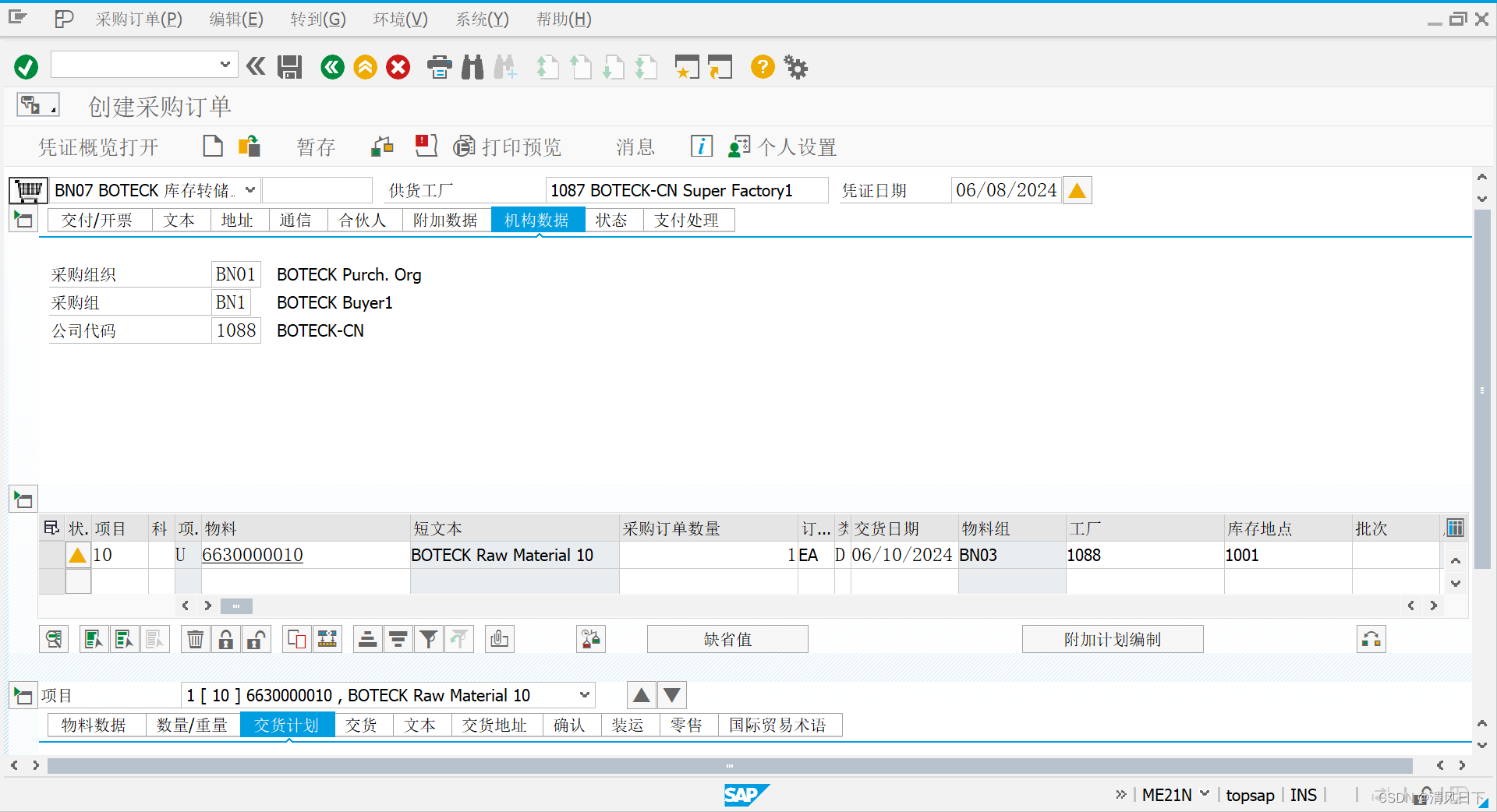The image size is (1497, 812).
Task: Collapse the header section expander icon
Action: (x=23, y=220)
